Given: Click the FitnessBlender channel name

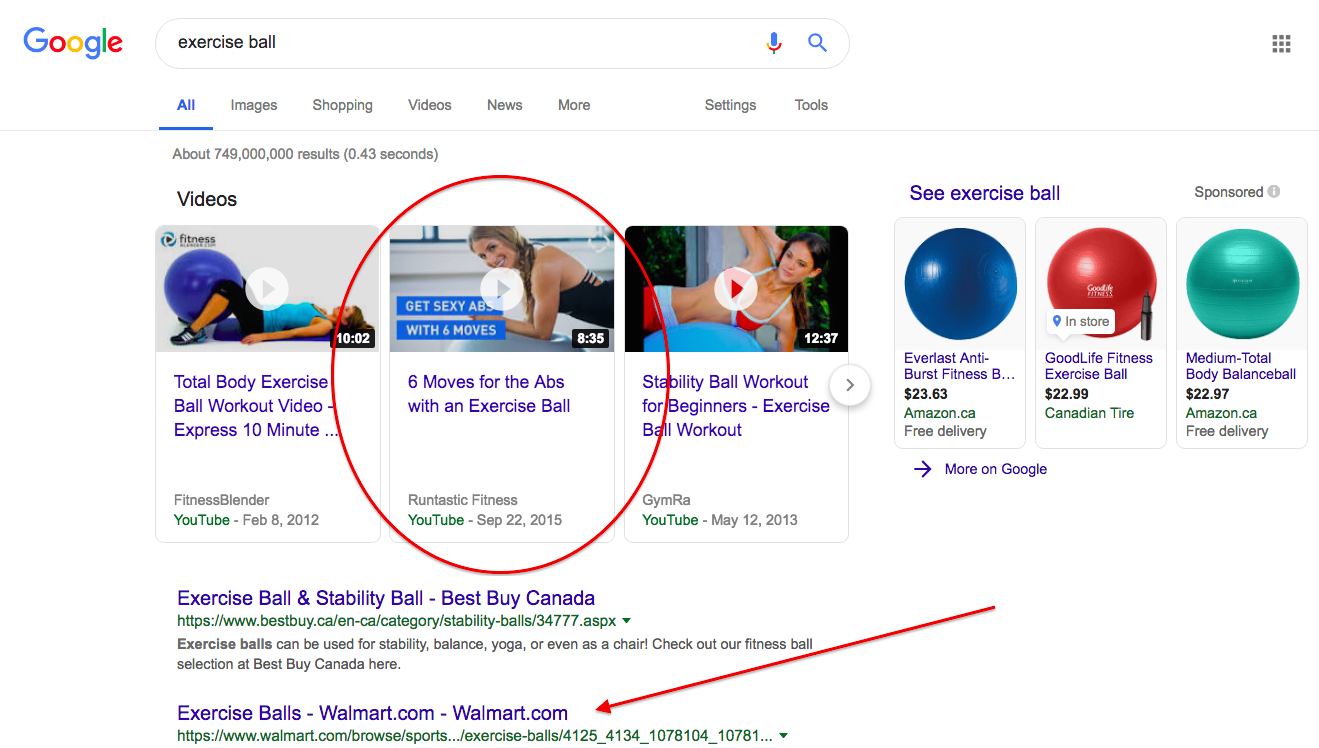Looking at the screenshot, I should click(x=221, y=500).
